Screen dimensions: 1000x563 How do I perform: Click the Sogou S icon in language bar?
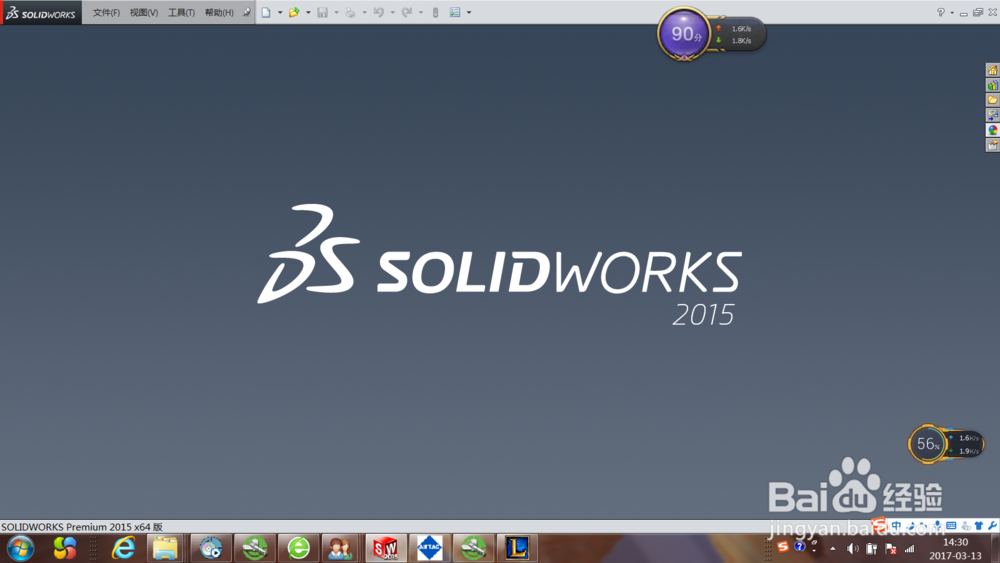click(783, 547)
